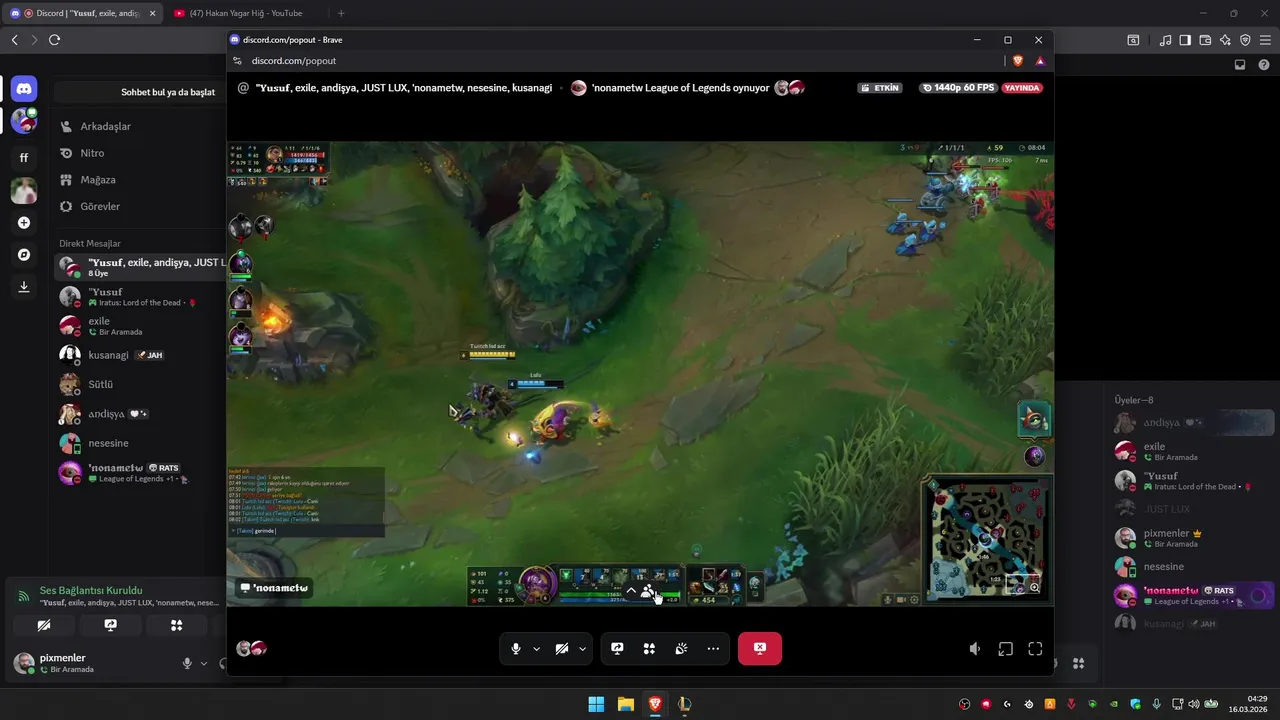The height and width of the screenshot is (720, 1280).
Task: Click the download apps arrow icon
Action: (x=24, y=287)
